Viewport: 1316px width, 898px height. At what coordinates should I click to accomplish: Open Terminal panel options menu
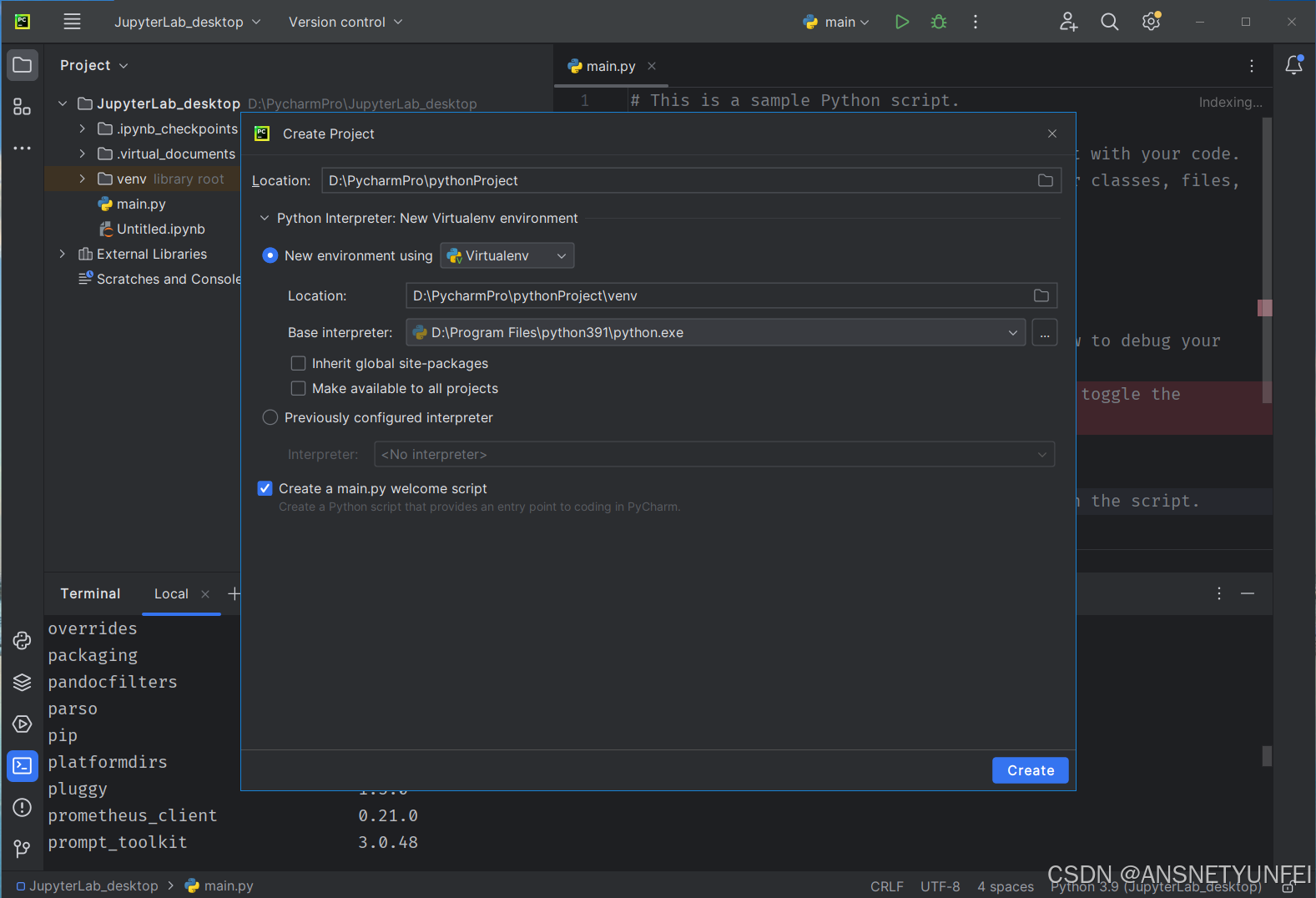click(x=1219, y=593)
